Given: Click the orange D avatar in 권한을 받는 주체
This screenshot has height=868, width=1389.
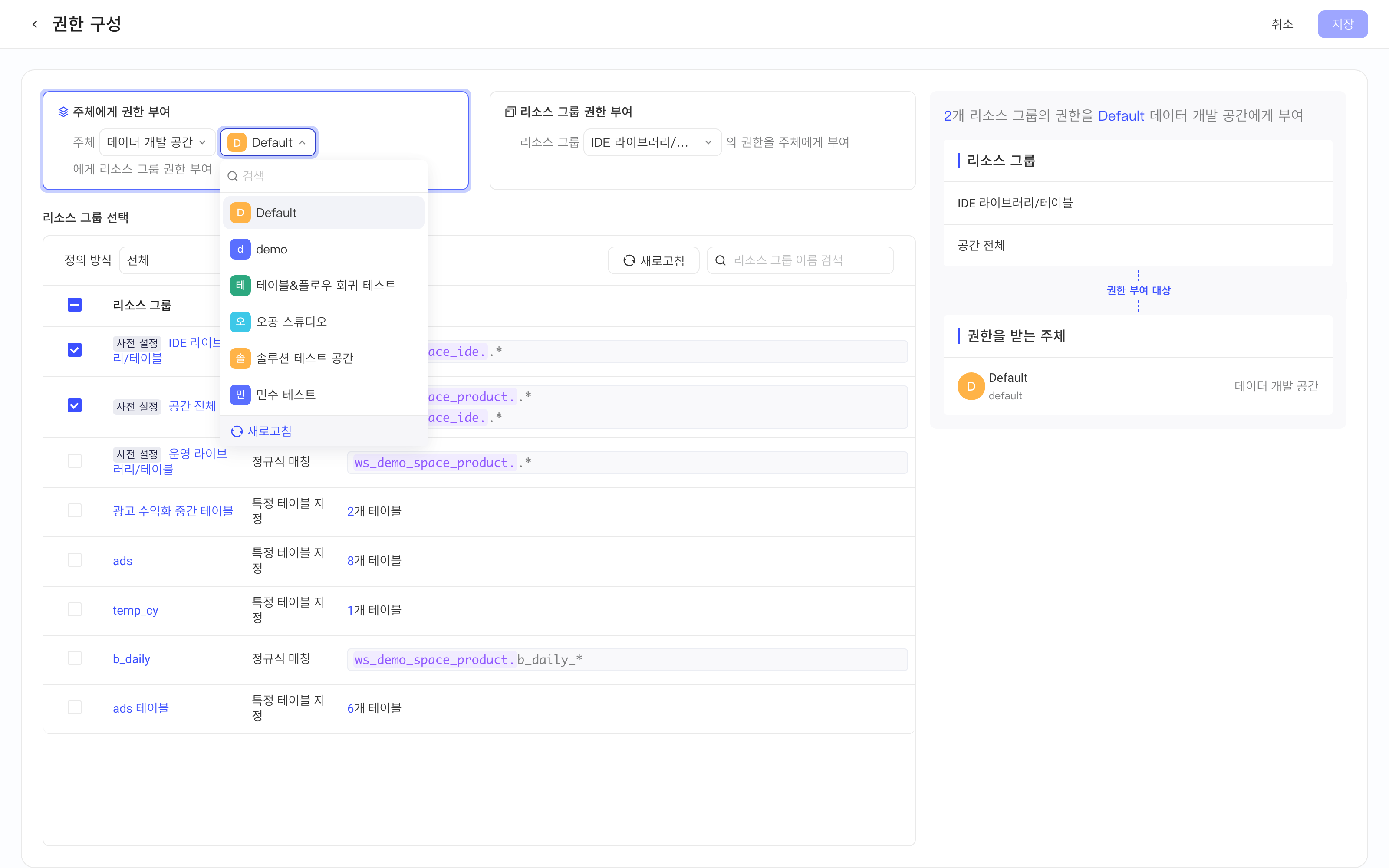Looking at the screenshot, I should 971,386.
